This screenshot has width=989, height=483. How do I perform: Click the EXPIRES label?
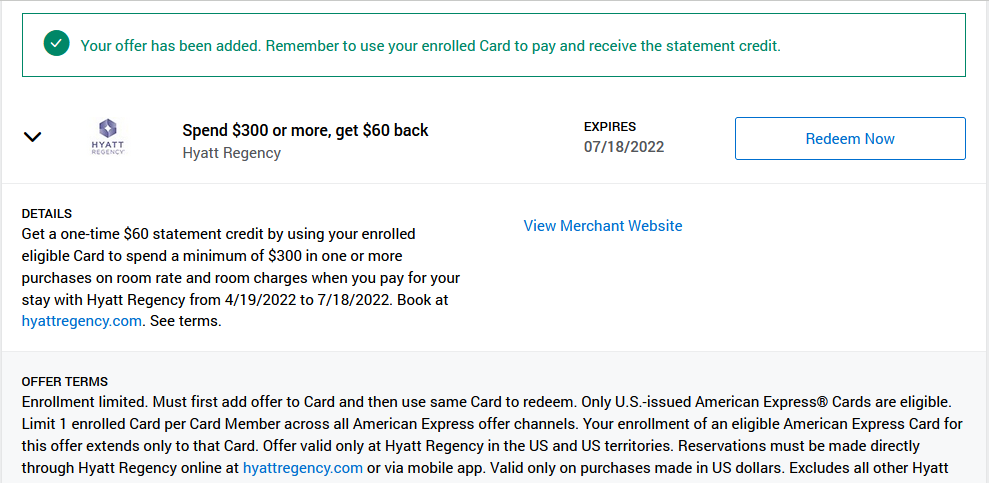610,127
